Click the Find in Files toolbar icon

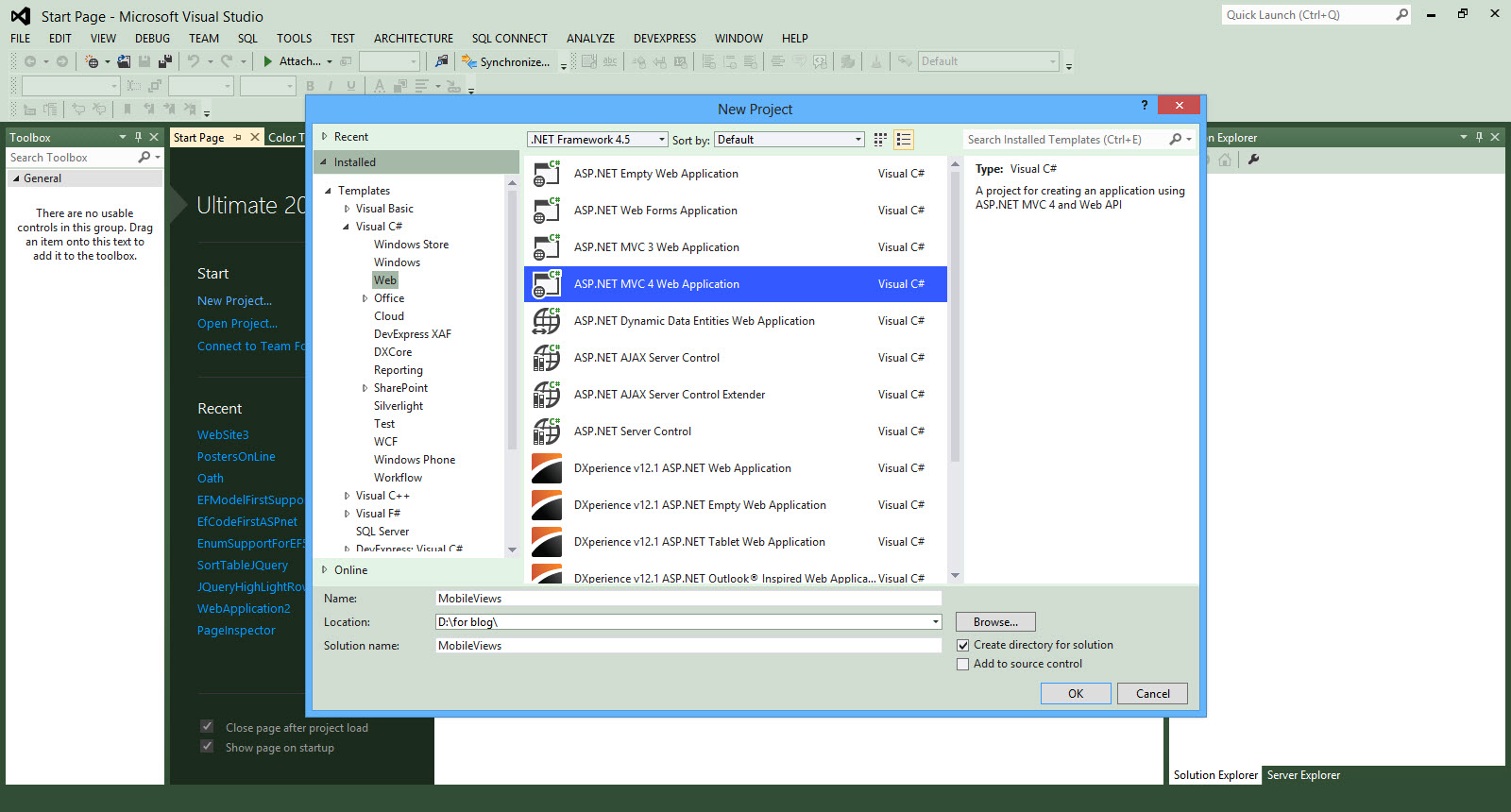441,61
